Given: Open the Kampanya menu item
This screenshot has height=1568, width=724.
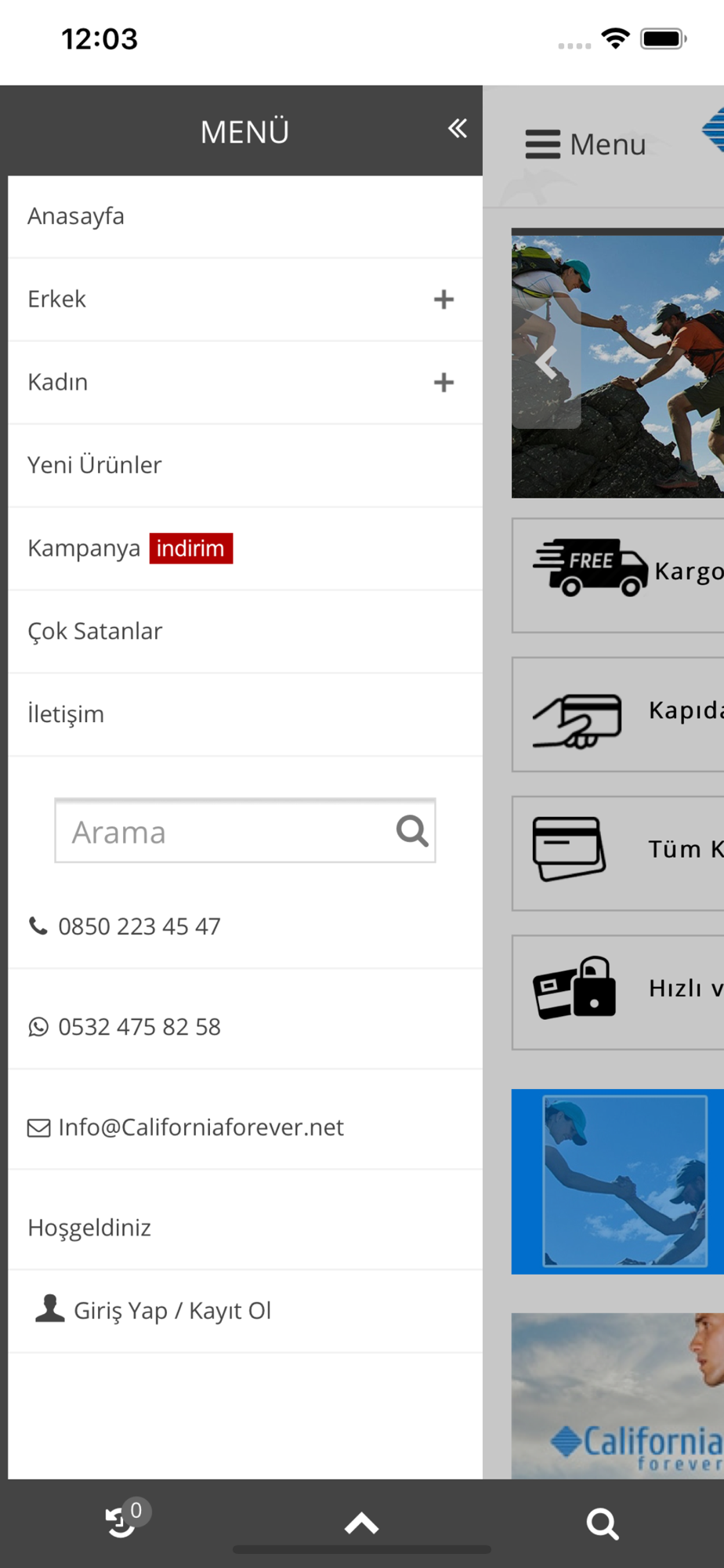Looking at the screenshot, I should 245,549.
